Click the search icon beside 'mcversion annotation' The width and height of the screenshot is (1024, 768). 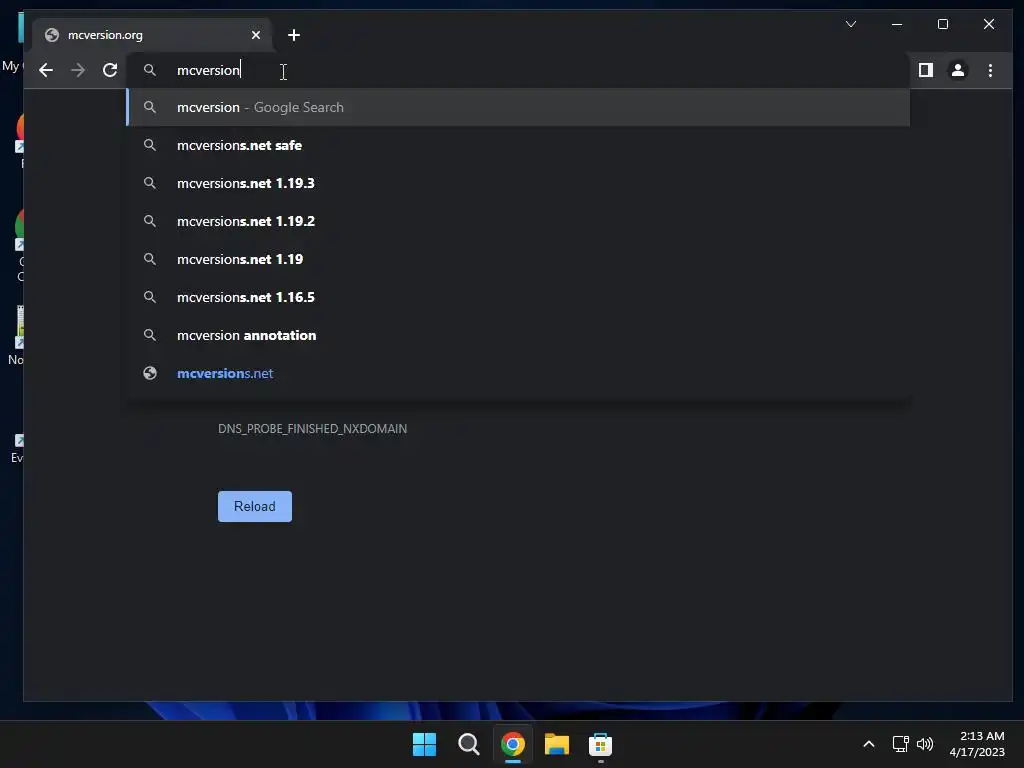150,335
